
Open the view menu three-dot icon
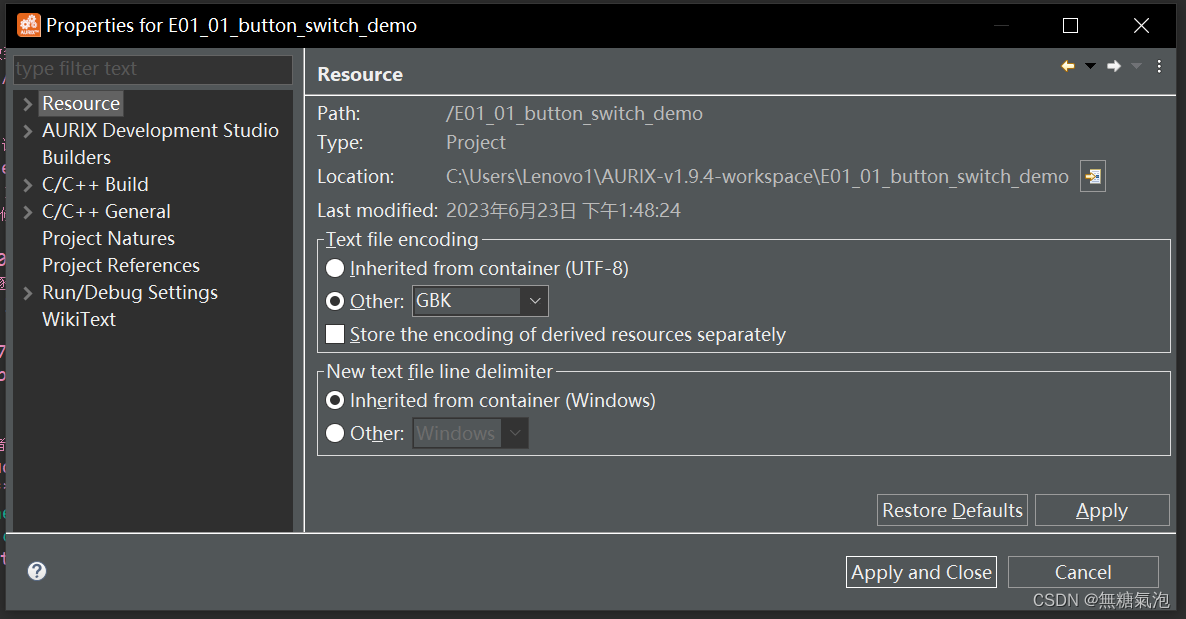[1159, 67]
